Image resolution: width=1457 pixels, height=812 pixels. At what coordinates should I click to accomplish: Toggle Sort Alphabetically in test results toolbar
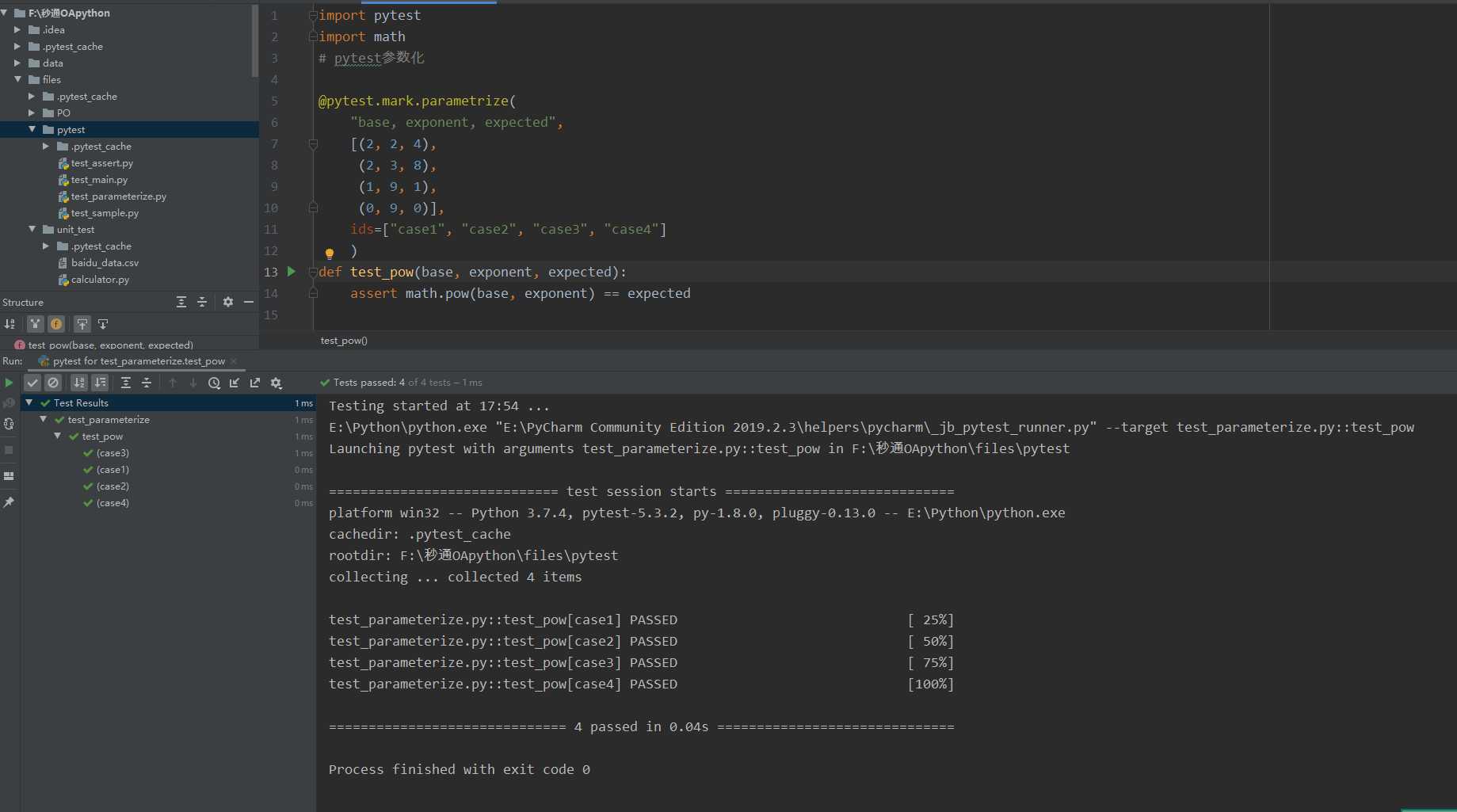point(79,383)
